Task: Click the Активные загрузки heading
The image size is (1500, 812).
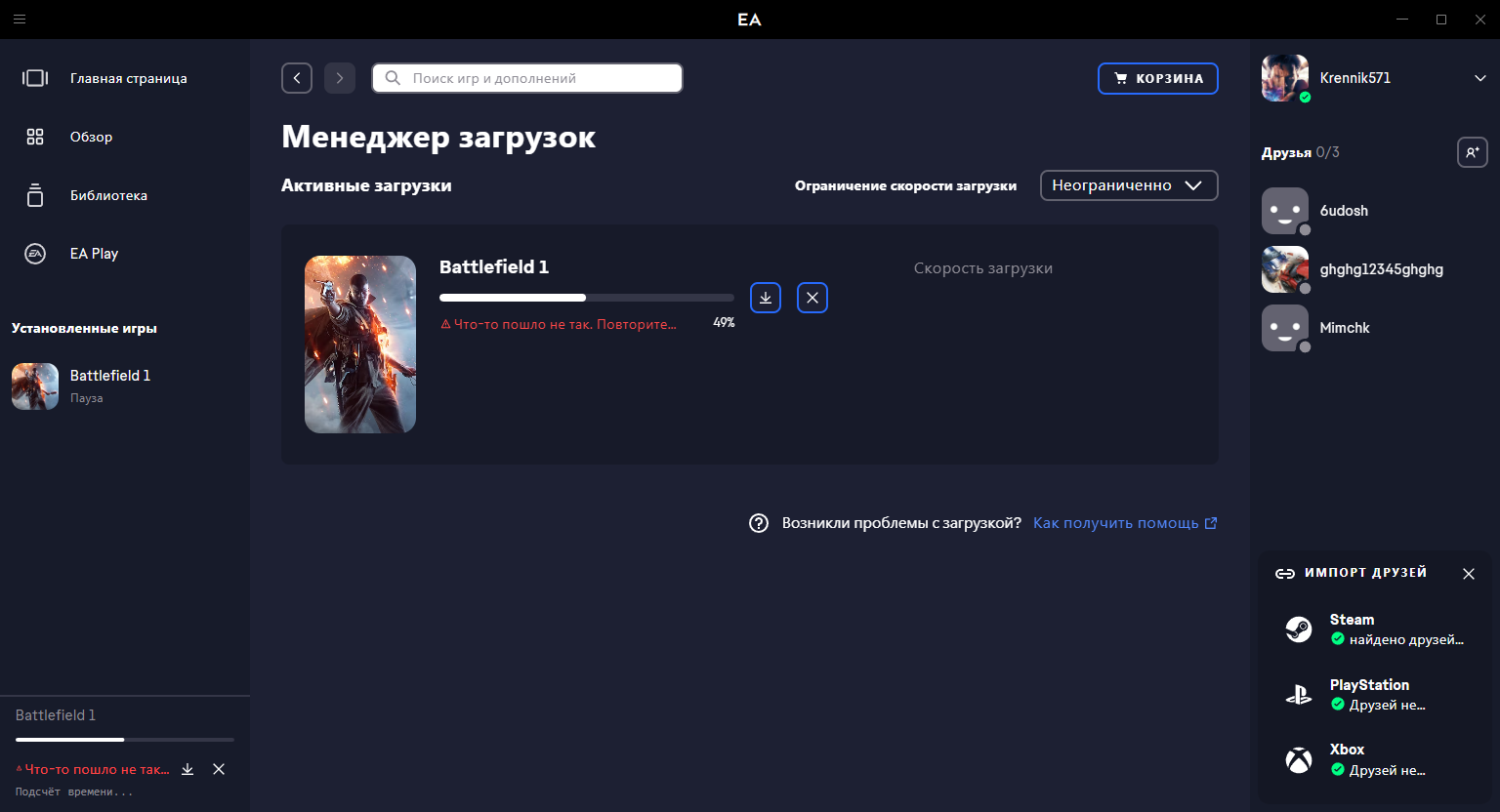Action: point(366,185)
